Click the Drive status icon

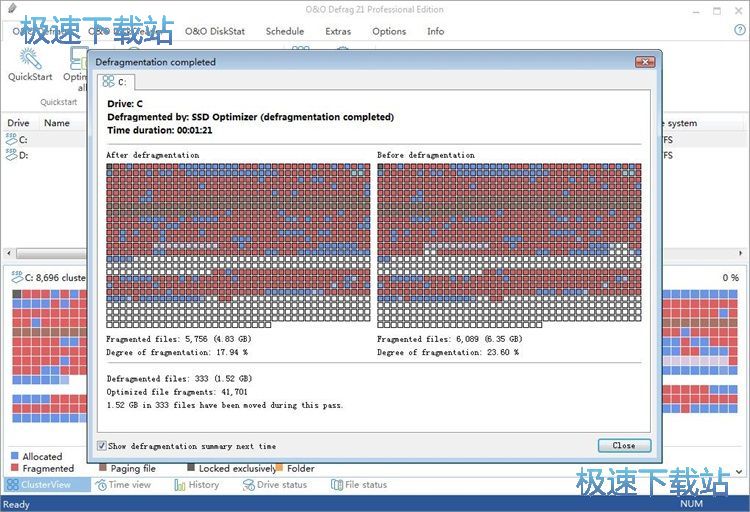pyautogui.click(x=249, y=485)
